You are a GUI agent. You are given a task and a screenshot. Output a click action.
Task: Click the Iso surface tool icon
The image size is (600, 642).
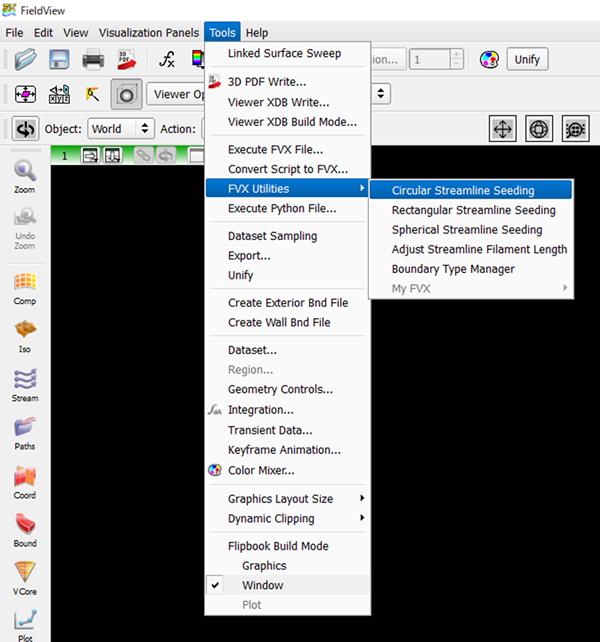tap(25, 335)
